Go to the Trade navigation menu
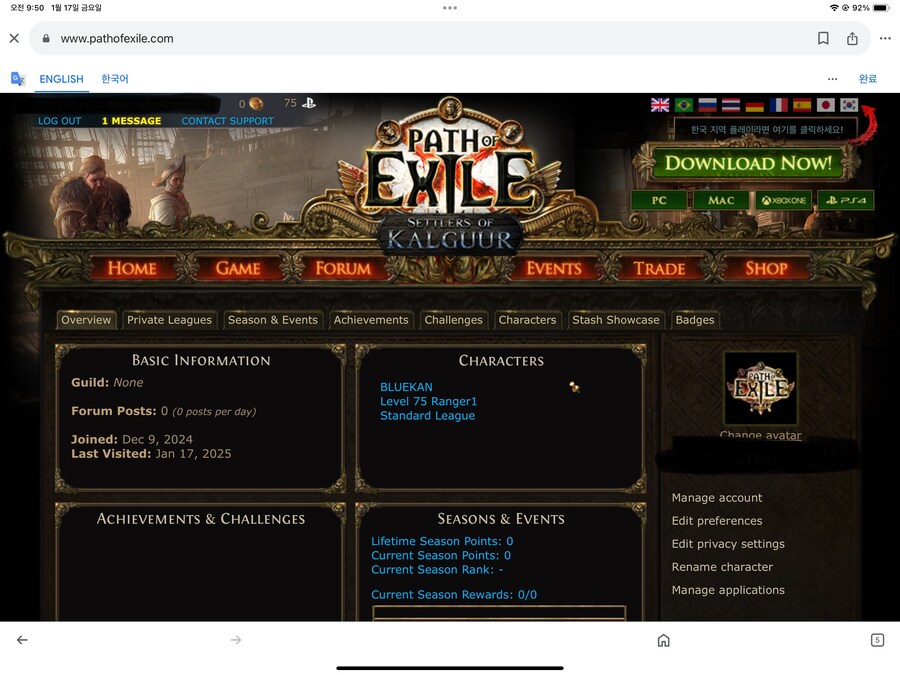 tap(659, 268)
